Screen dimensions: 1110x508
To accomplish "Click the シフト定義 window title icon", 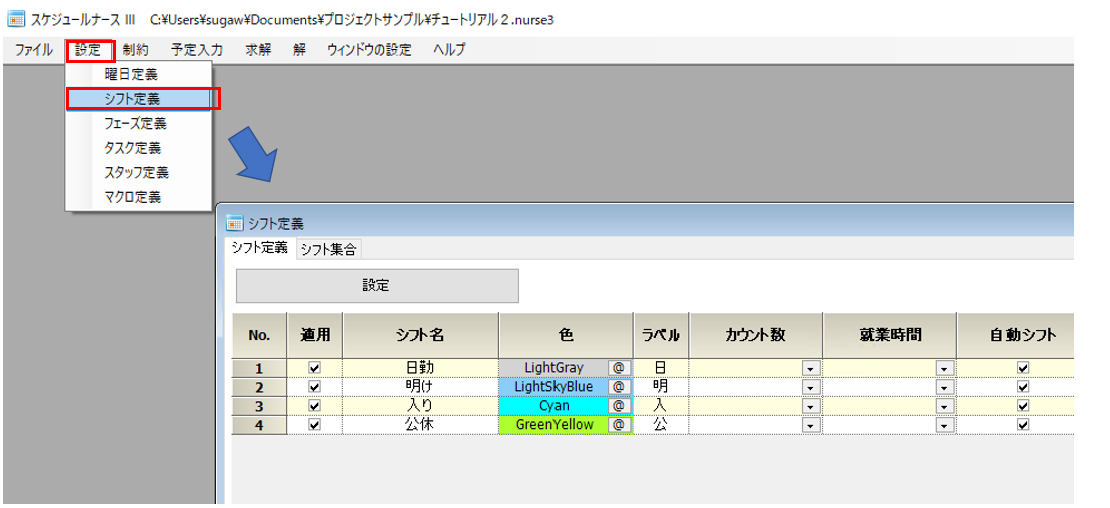I will (234, 224).
